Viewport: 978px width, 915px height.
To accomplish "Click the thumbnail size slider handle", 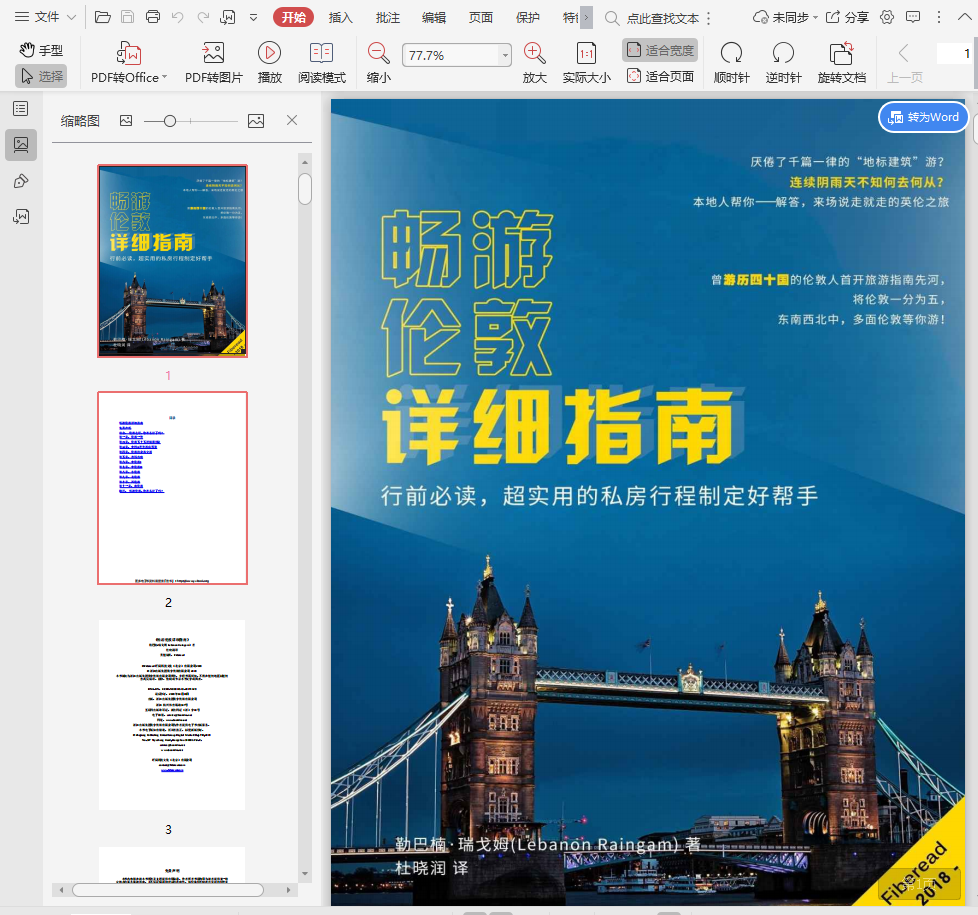I will (x=170, y=121).
